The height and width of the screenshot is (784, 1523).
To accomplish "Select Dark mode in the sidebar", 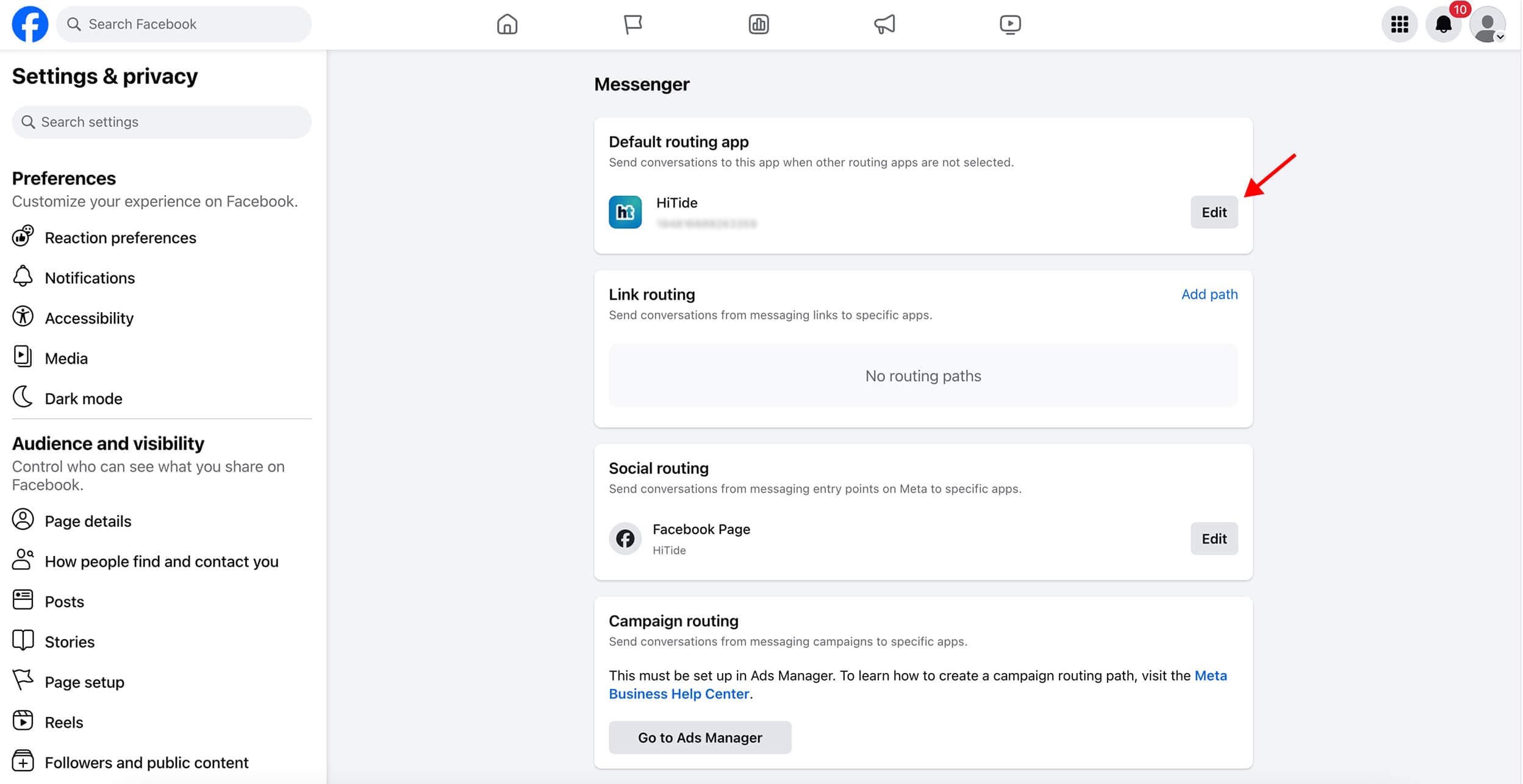I will pyautogui.click(x=84, y=399).
